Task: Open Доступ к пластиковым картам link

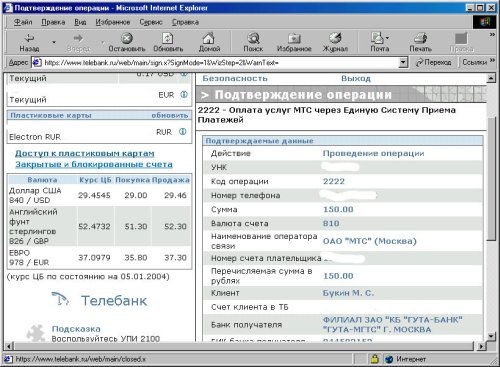Action: click(x=85, y=154)
